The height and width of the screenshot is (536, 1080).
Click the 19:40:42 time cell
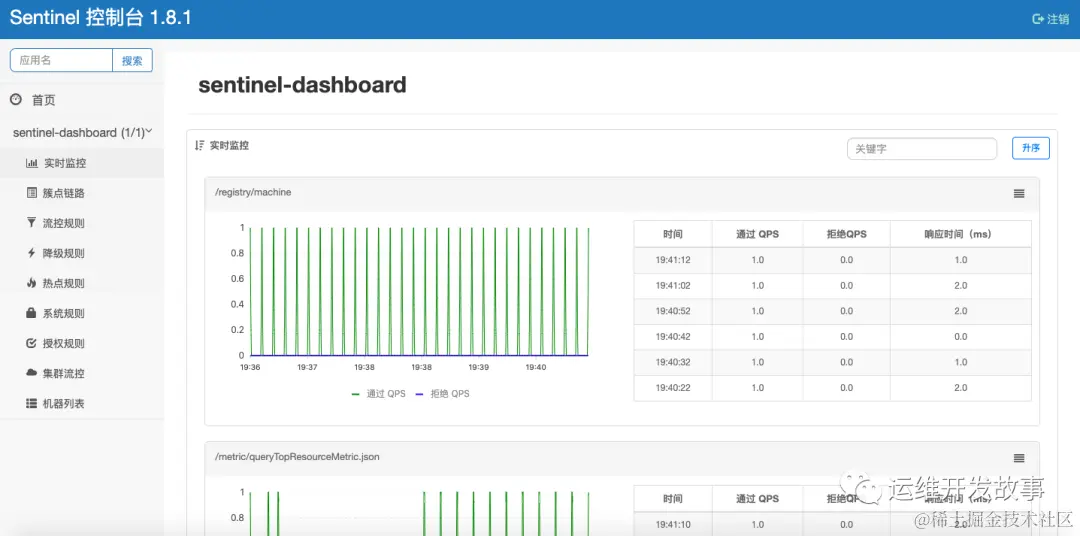[x=673, y=336]
